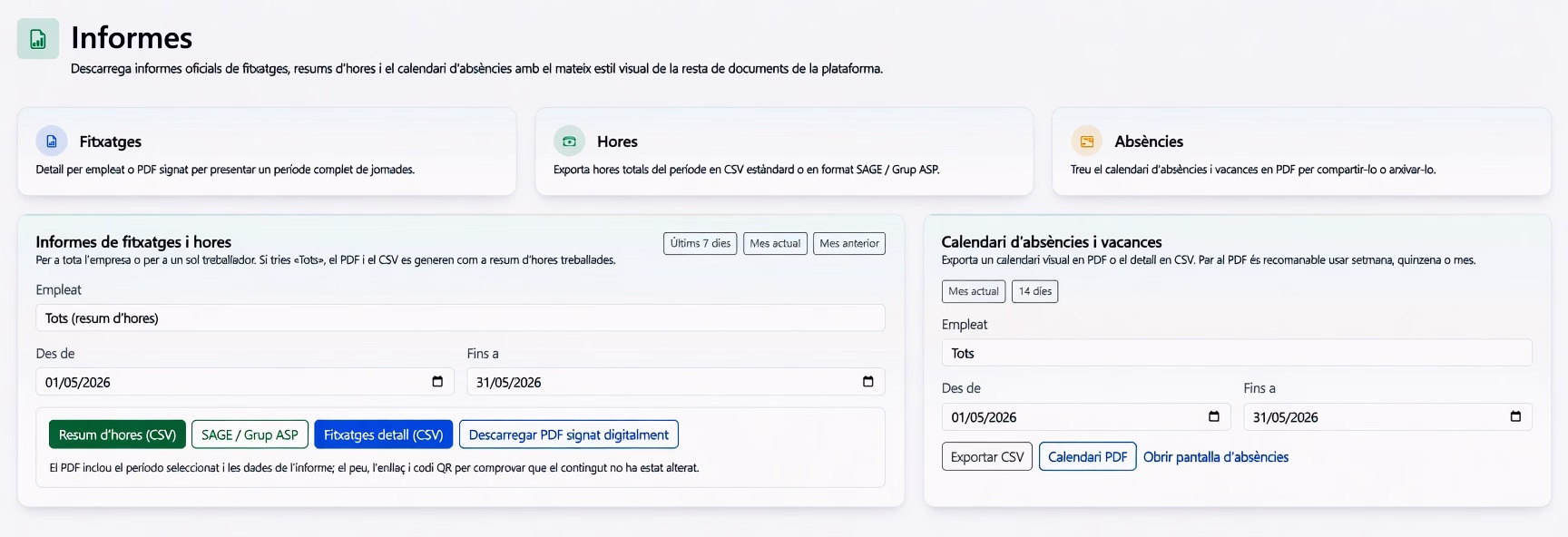Download Fitxatges detall (CSV)
The image size is (1568, 537).
point(383,434)
